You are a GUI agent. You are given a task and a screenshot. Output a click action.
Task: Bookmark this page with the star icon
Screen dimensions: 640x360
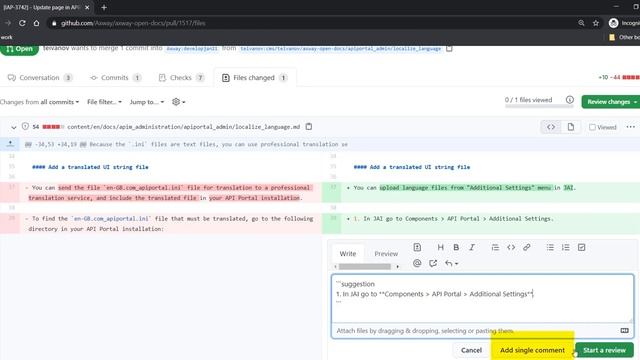point(596,23)
